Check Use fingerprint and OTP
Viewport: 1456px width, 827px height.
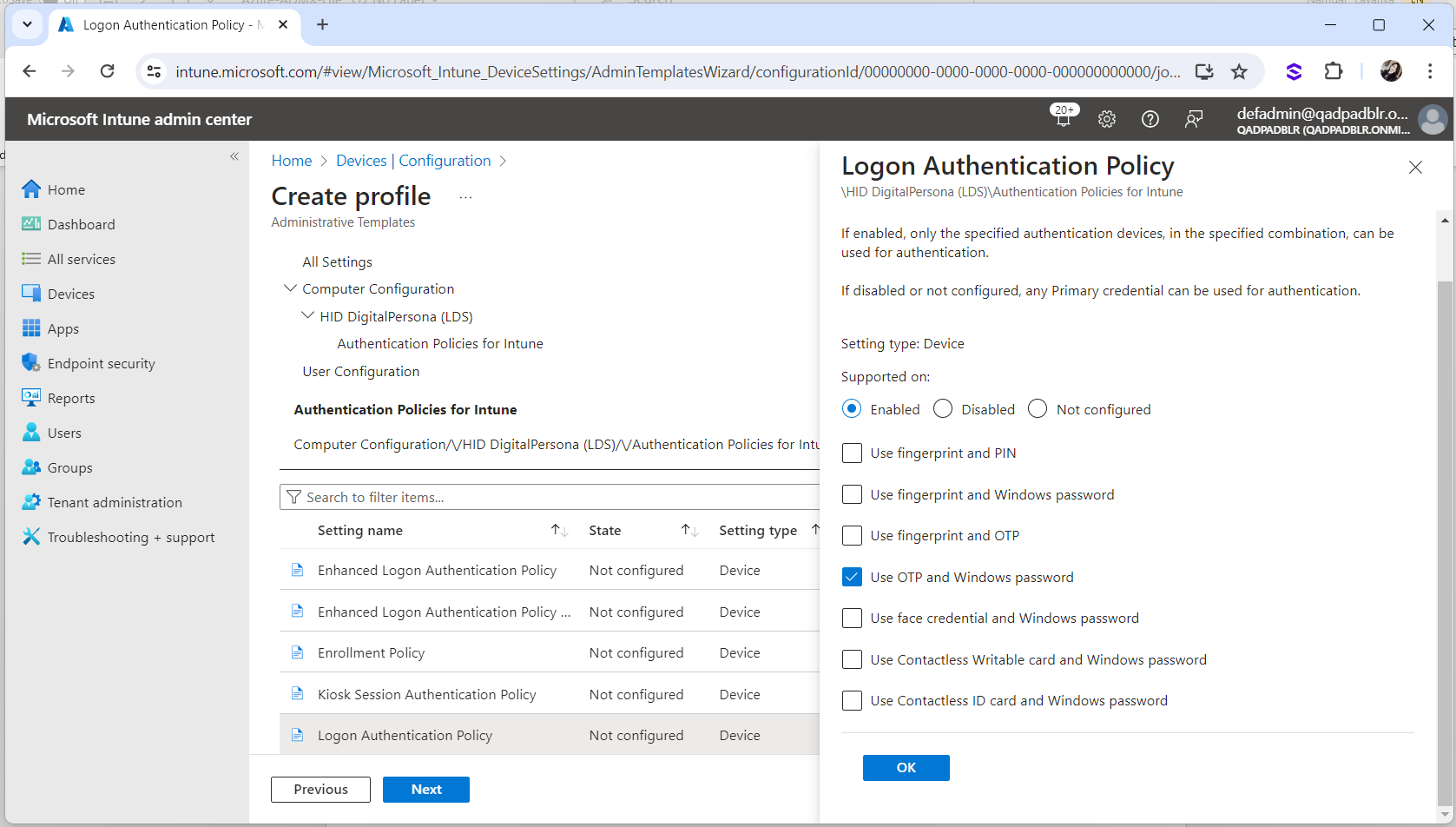(x=852, y=535)
